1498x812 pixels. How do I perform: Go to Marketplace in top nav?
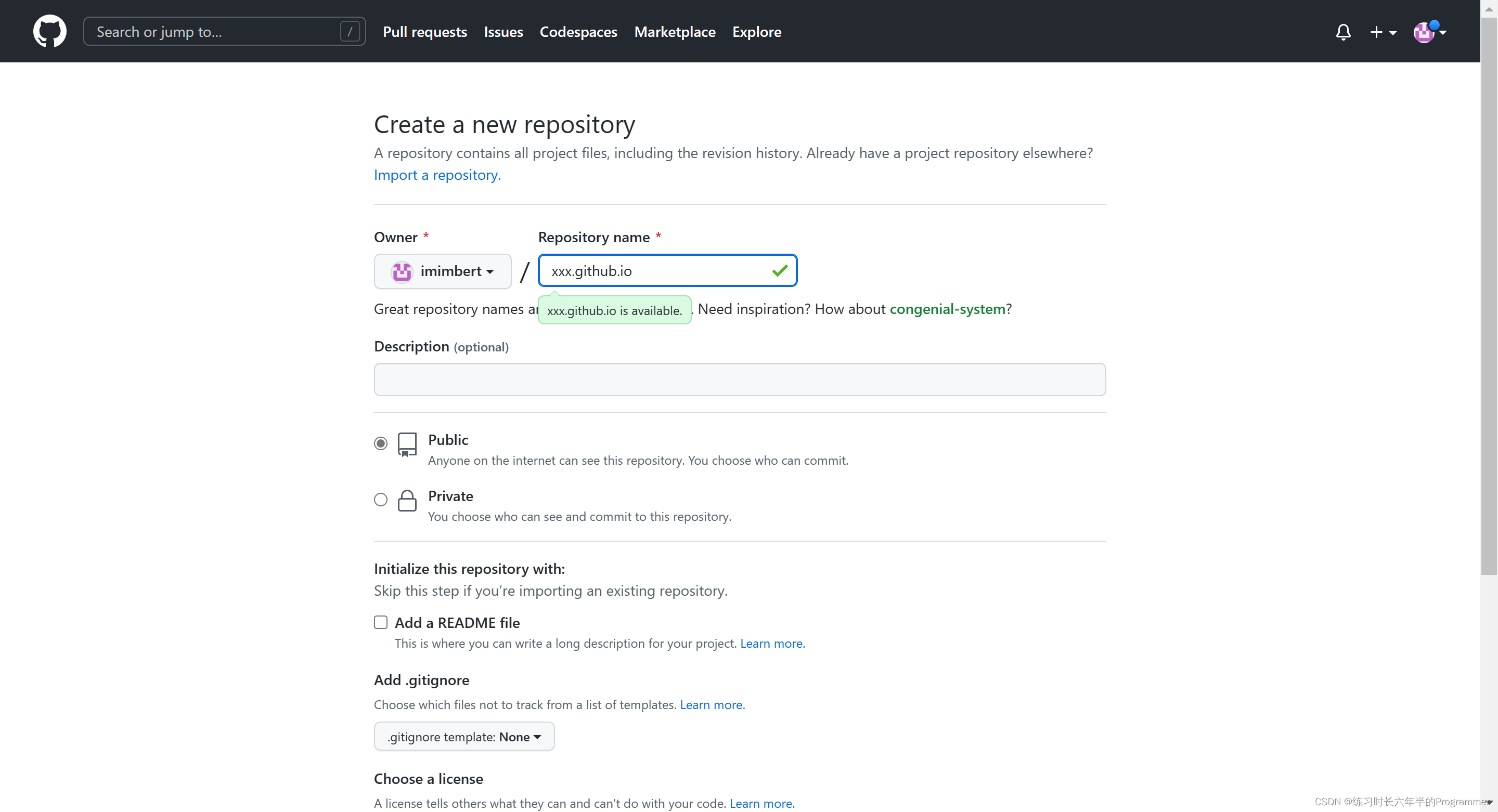tap(675, 32)
